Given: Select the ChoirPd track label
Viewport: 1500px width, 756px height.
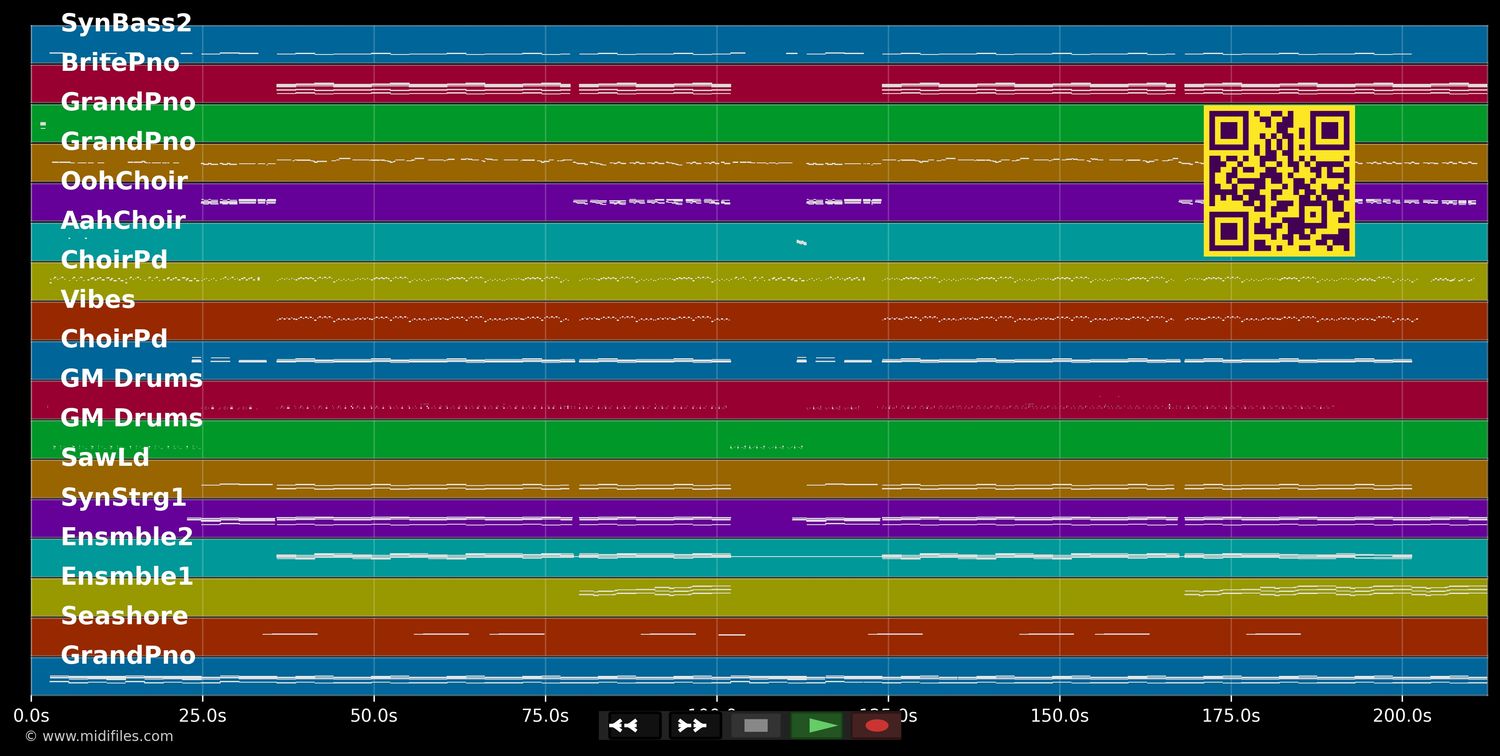Looking at the screenshot, I should pos(114,259).
